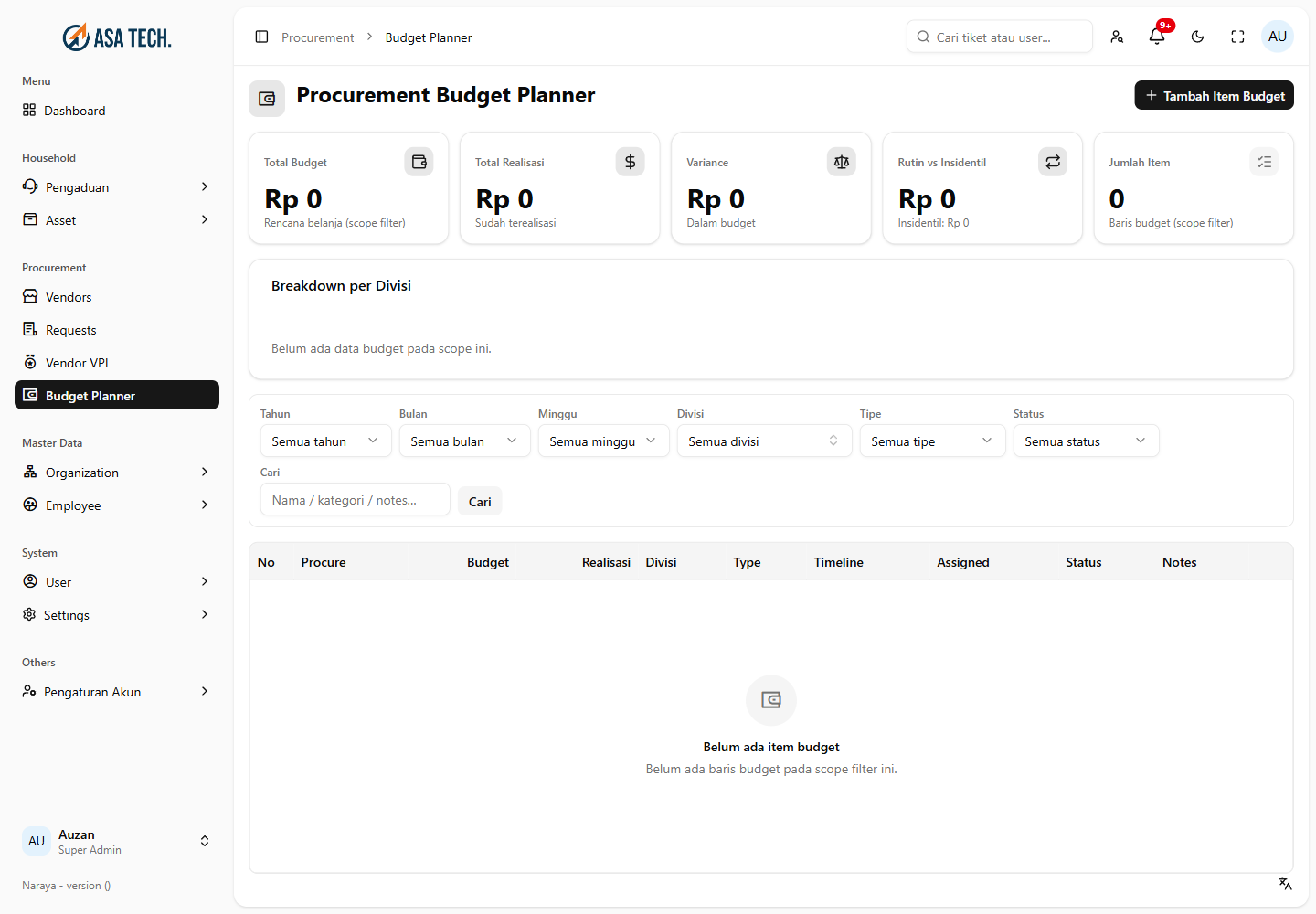Click the Tambah Item Budget button

(x=1214, y=95)
